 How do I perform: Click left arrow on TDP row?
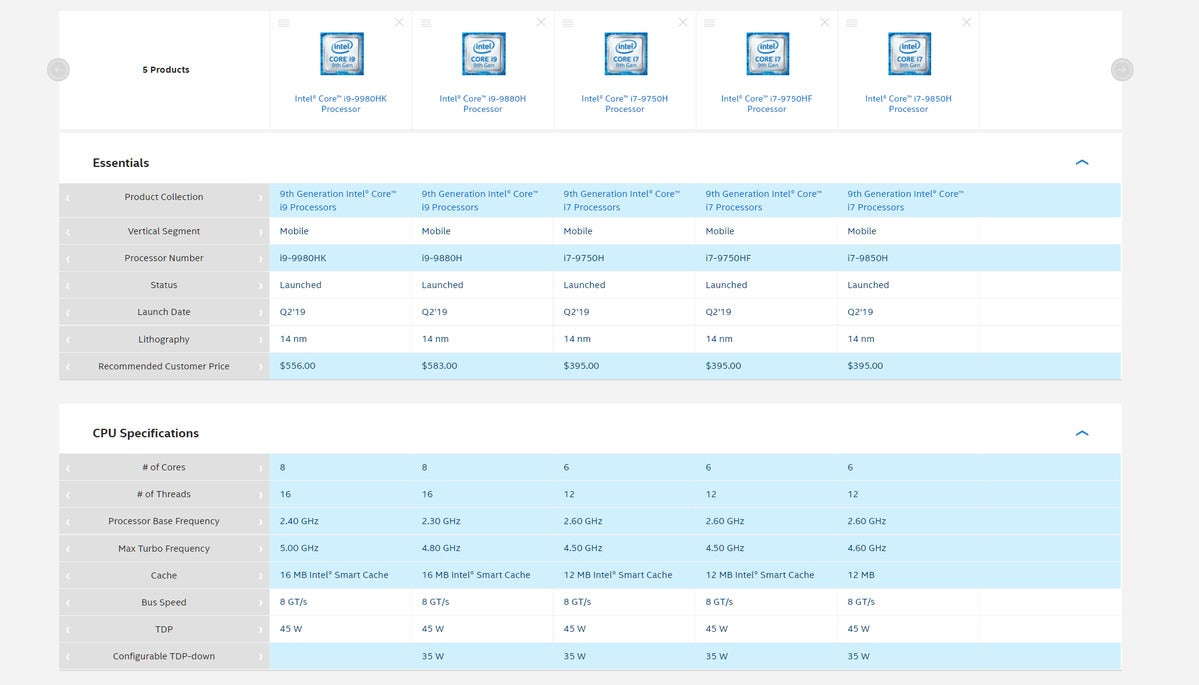pos(67,630)
